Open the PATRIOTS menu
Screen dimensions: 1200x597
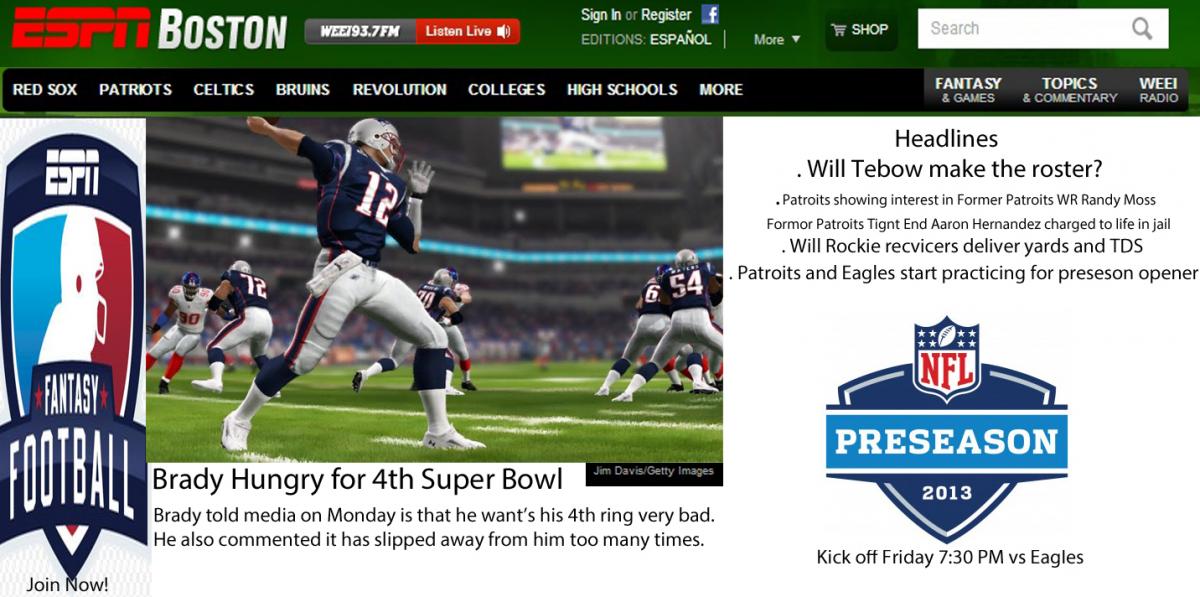[135, 90]
